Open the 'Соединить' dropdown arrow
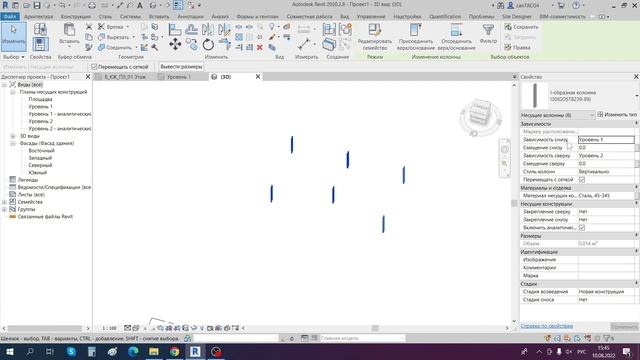The image size is (640, 360). pos(137,47)
